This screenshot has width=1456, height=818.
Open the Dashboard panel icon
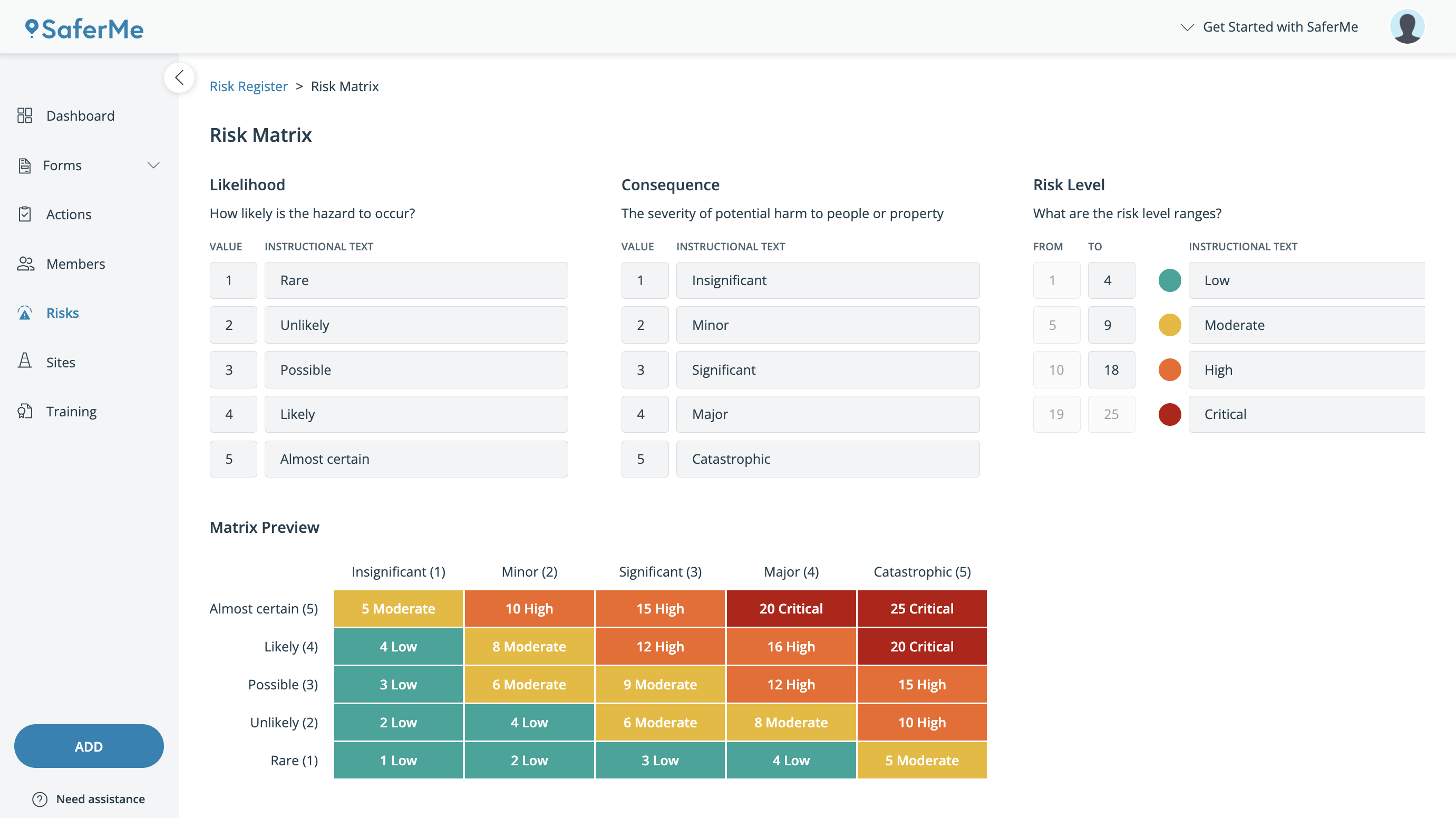click(25, 115)
